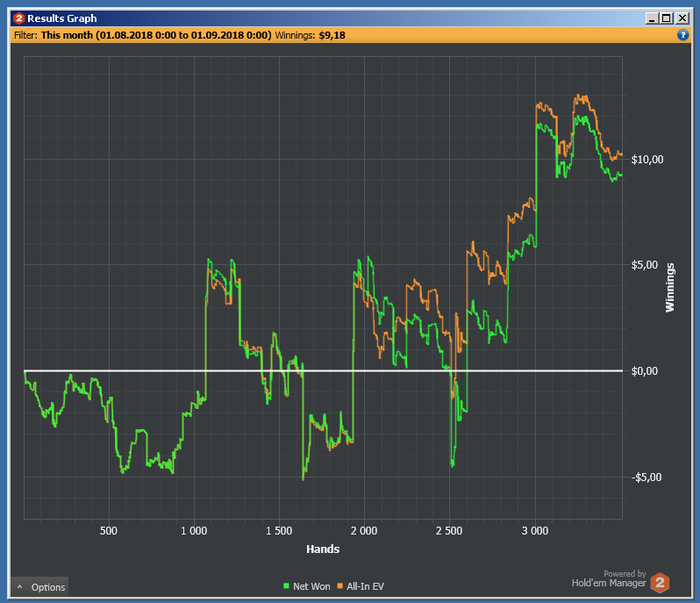Click the Hold'em Manager 2 orange hexagon logo
This screenshot has width=700, height=603.
(659, 582)
